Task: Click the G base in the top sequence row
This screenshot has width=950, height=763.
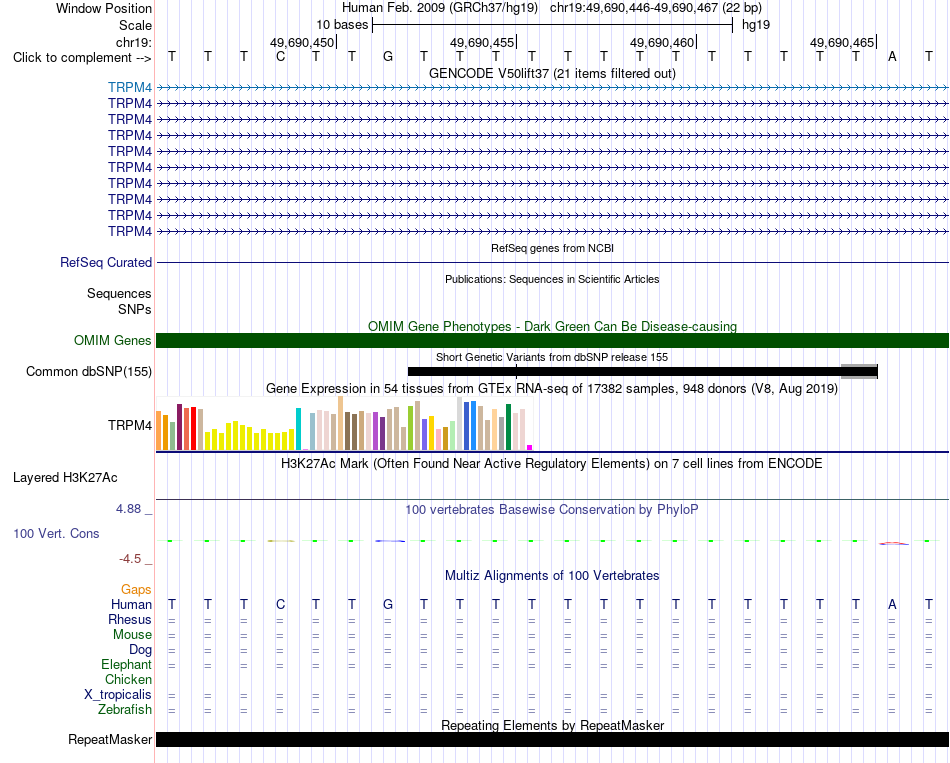Action: [x=388, y=57]
